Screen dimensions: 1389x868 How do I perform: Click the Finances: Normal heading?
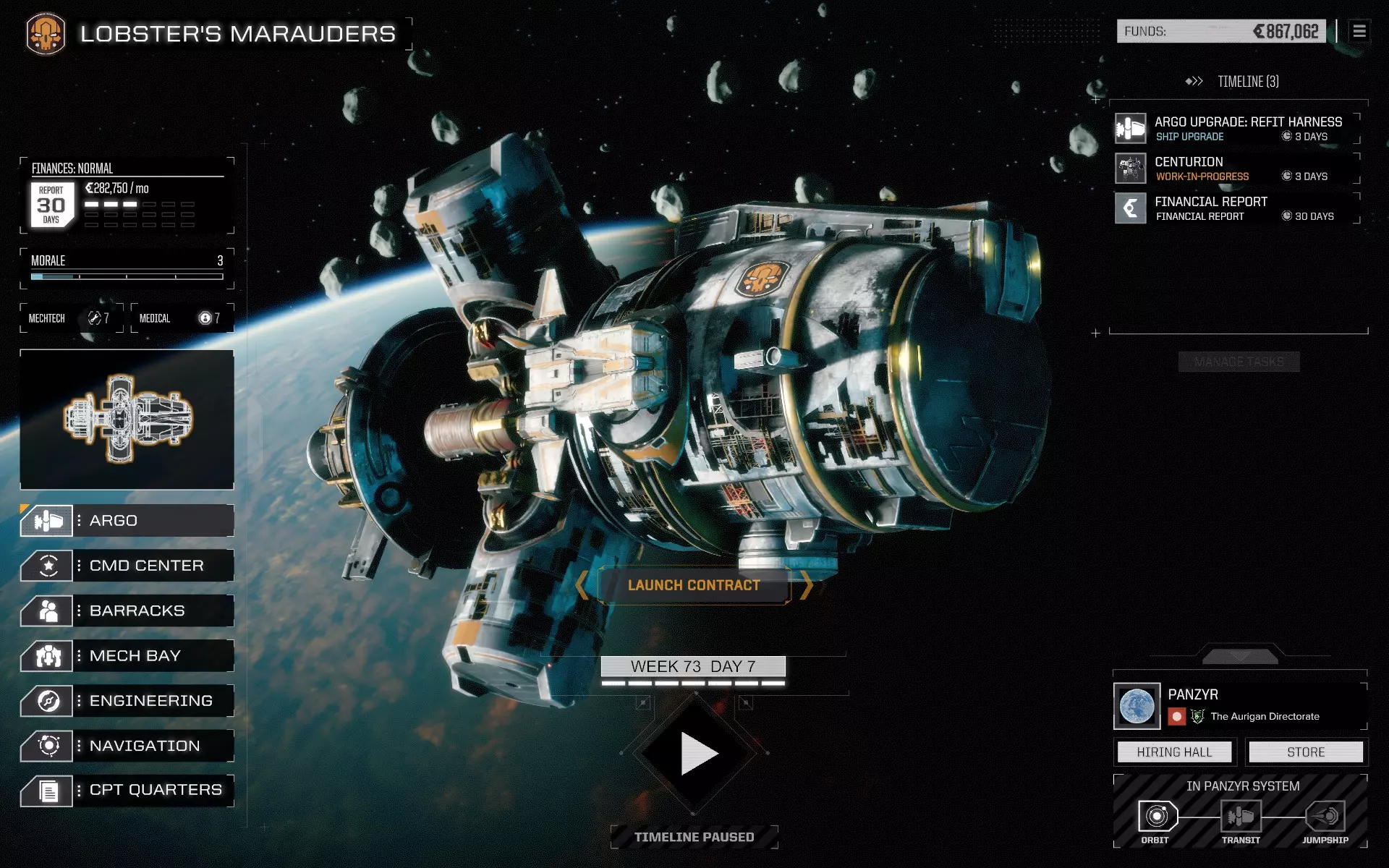(x=72, y=168)
